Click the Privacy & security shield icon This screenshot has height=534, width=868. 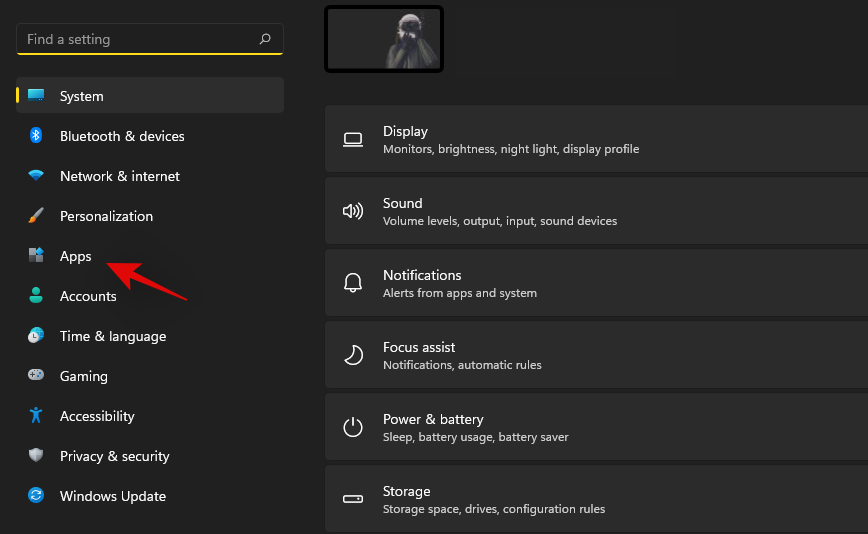36,456
